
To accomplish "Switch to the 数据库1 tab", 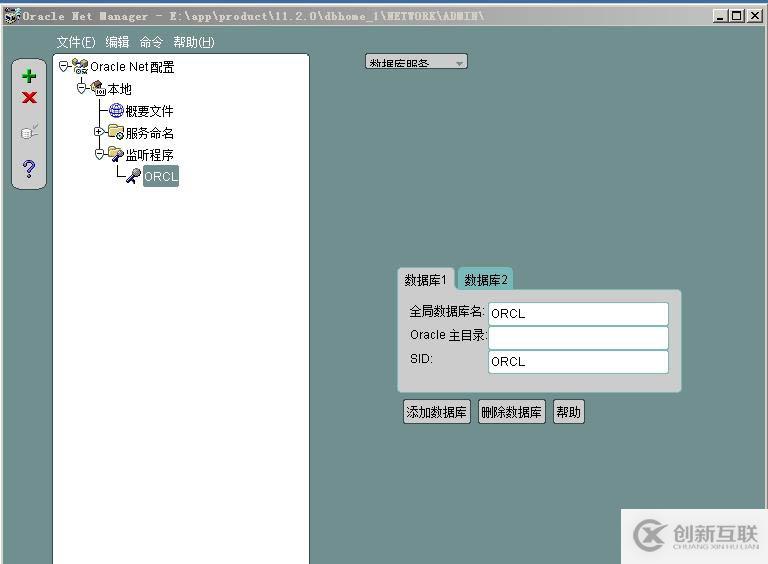I will point(426,280).
